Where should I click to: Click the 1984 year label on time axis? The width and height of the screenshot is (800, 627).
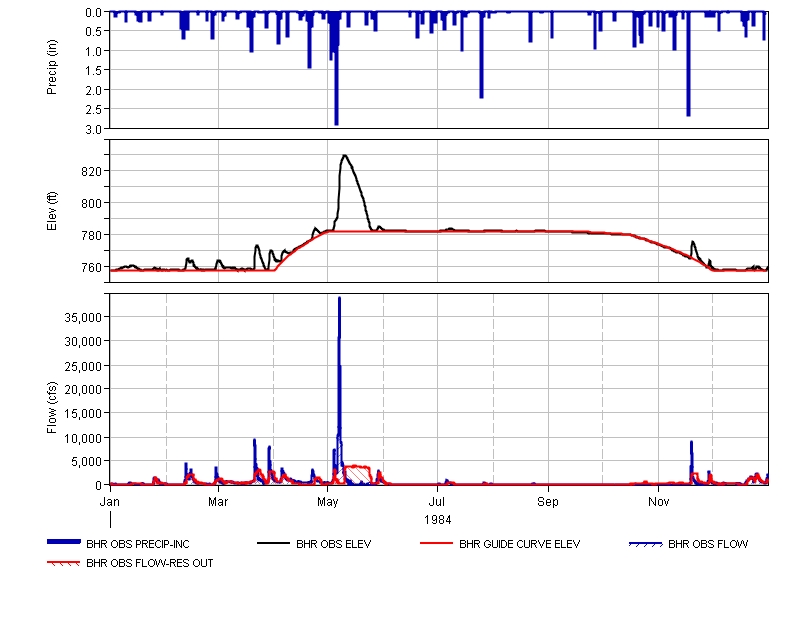(437, 519)
